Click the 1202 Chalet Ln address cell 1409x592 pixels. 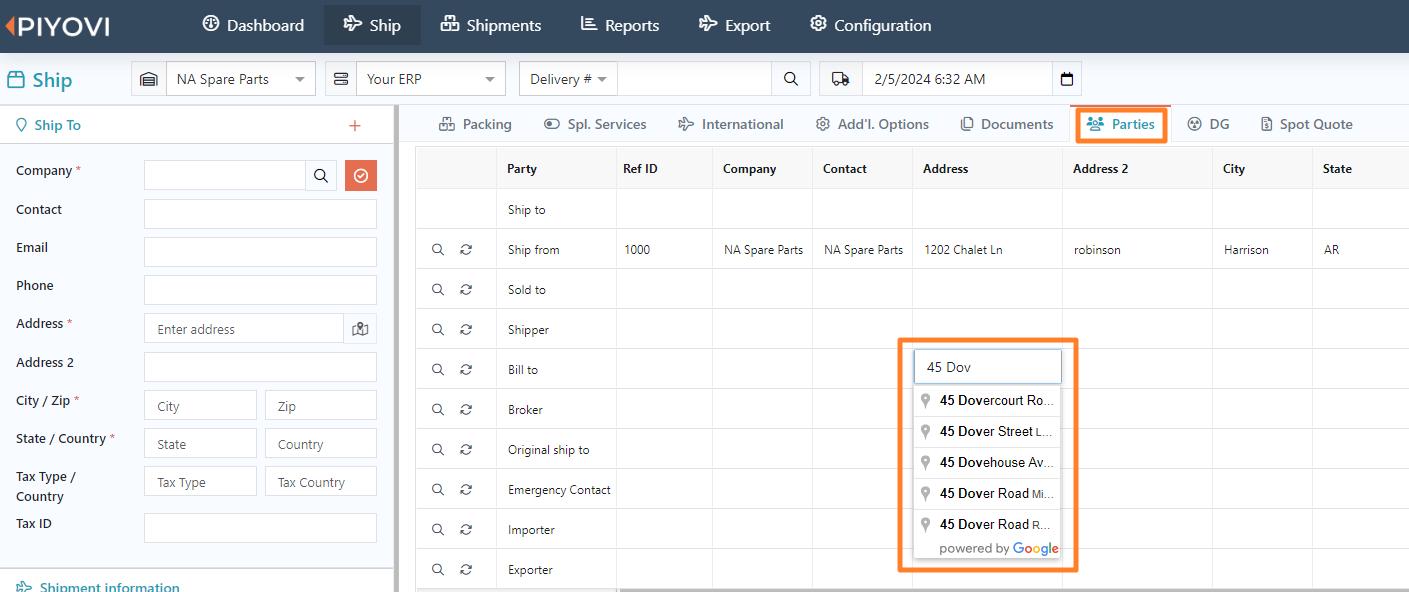(987, 249)
